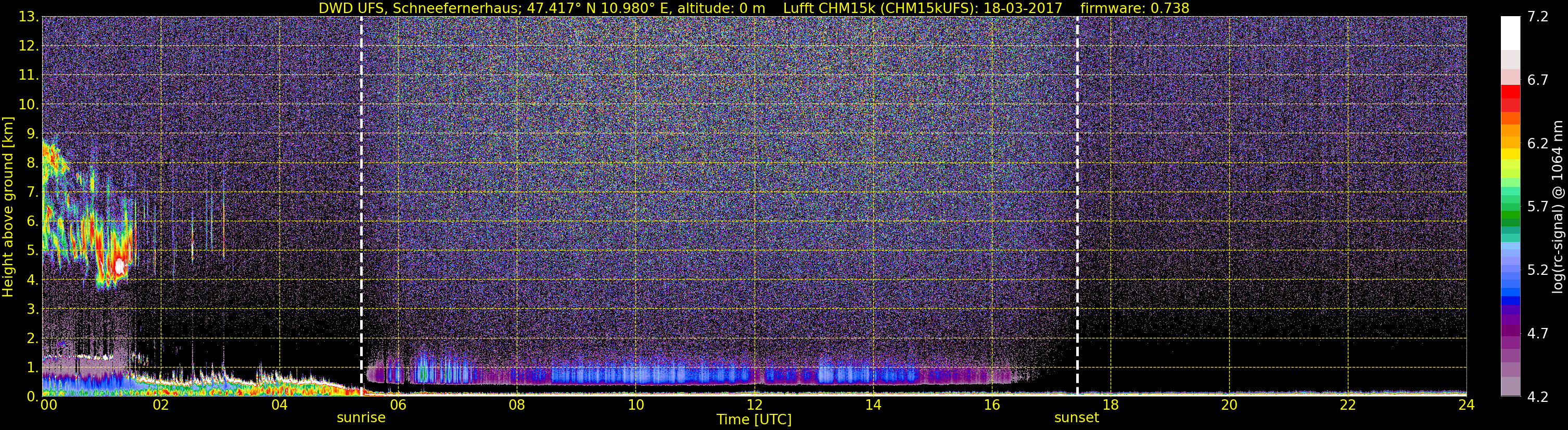
Task: Click the height axis tick '9.'
Action: [32, 133]
